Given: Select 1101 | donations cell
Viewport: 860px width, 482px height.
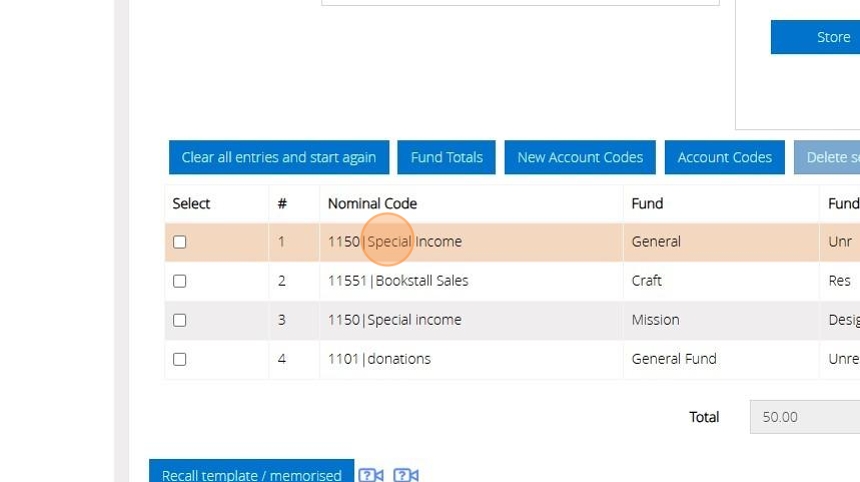Looking at the screenshot, I should pyautogui.click(x=471, y=359).
